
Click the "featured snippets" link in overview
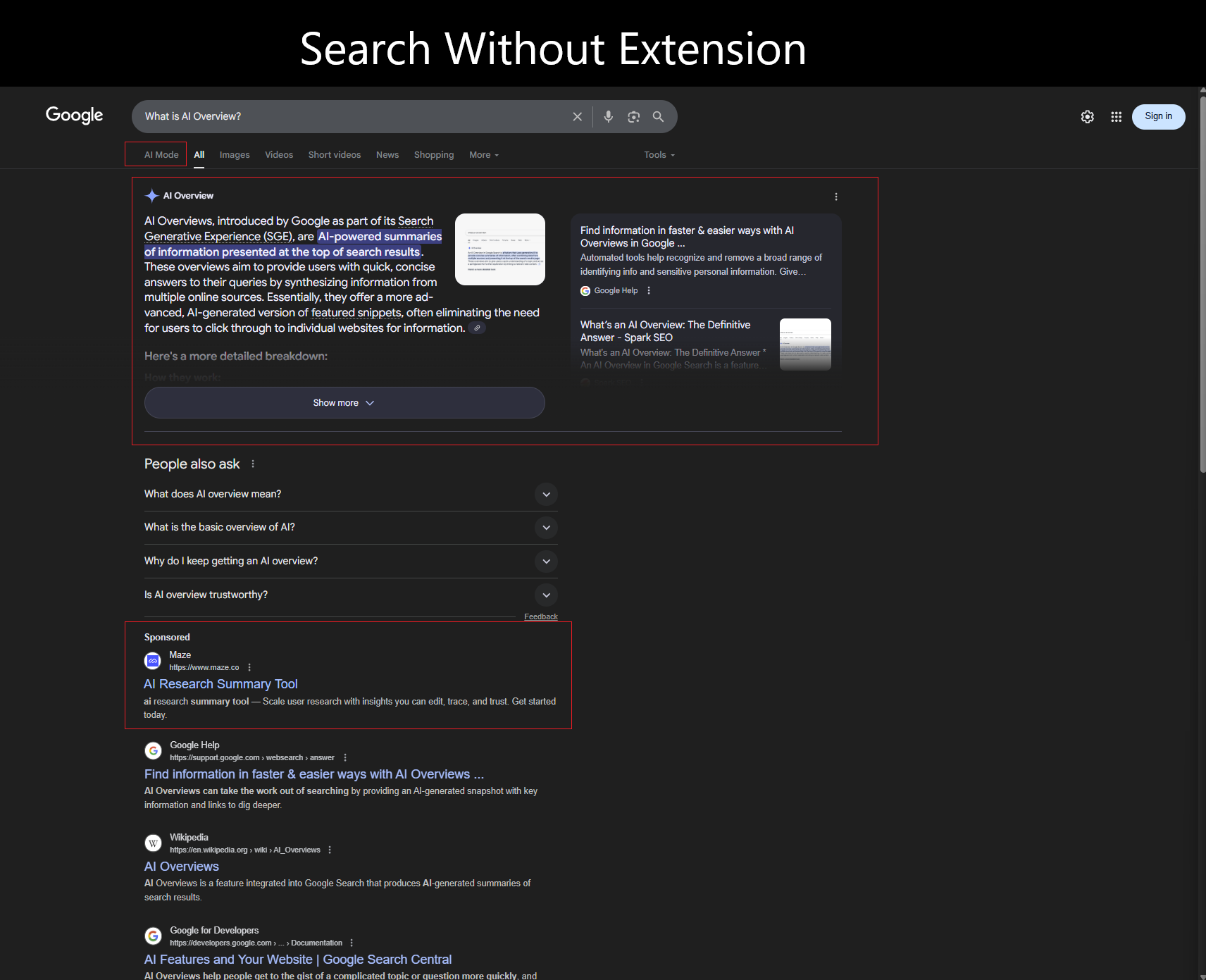click(x=356, y=313)
